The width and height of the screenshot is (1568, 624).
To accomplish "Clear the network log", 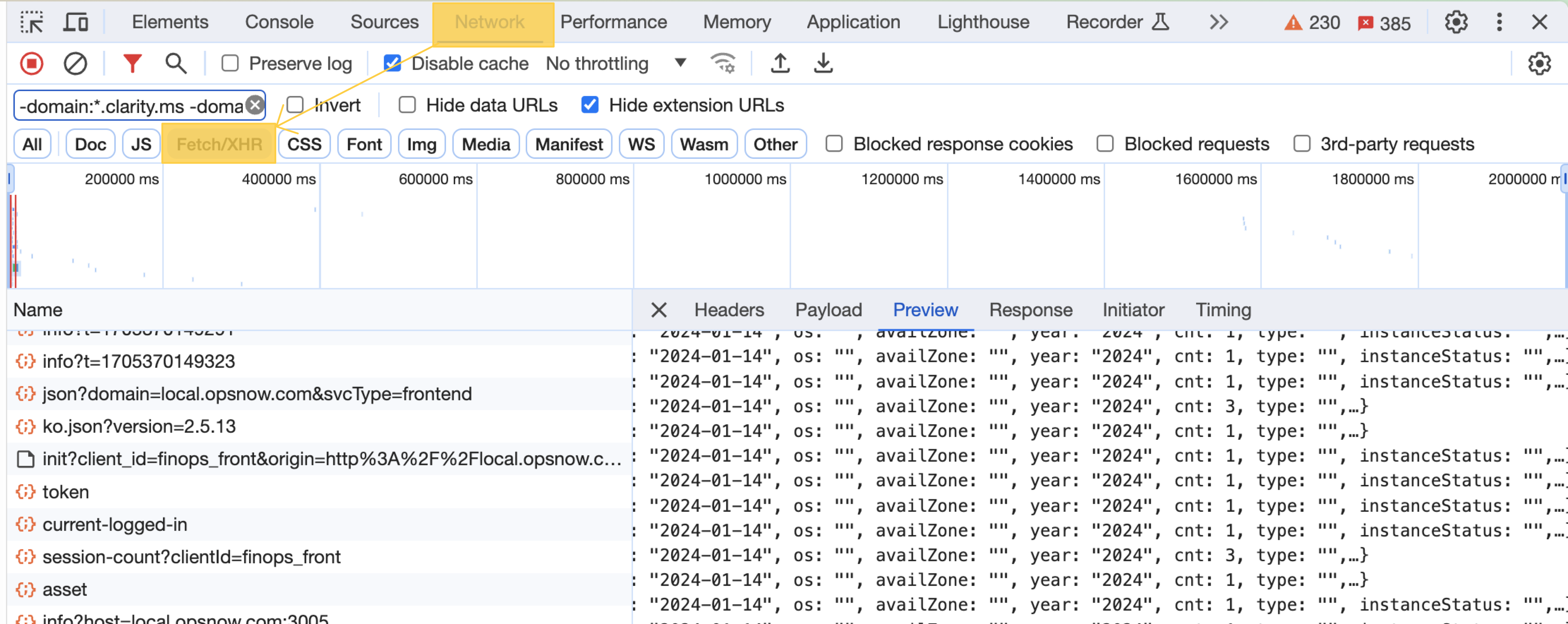I will 76,63.
